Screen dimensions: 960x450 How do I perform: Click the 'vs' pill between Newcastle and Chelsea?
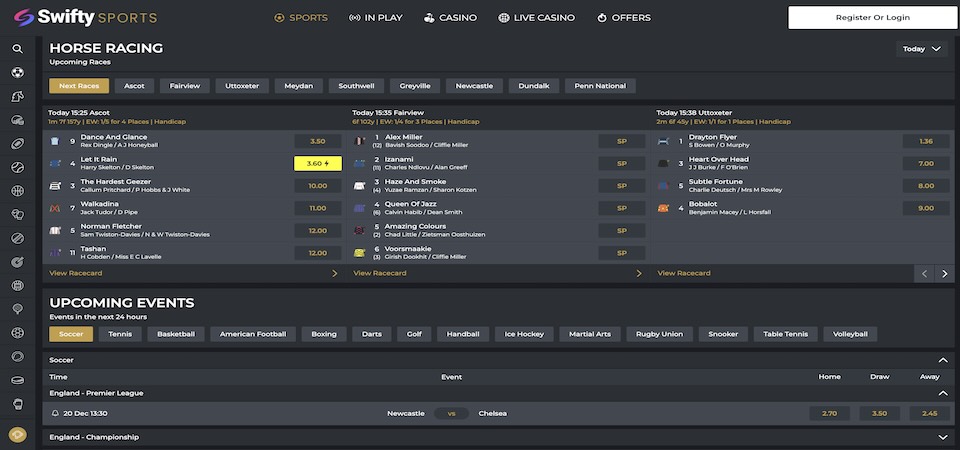click(x=451, y=413)
